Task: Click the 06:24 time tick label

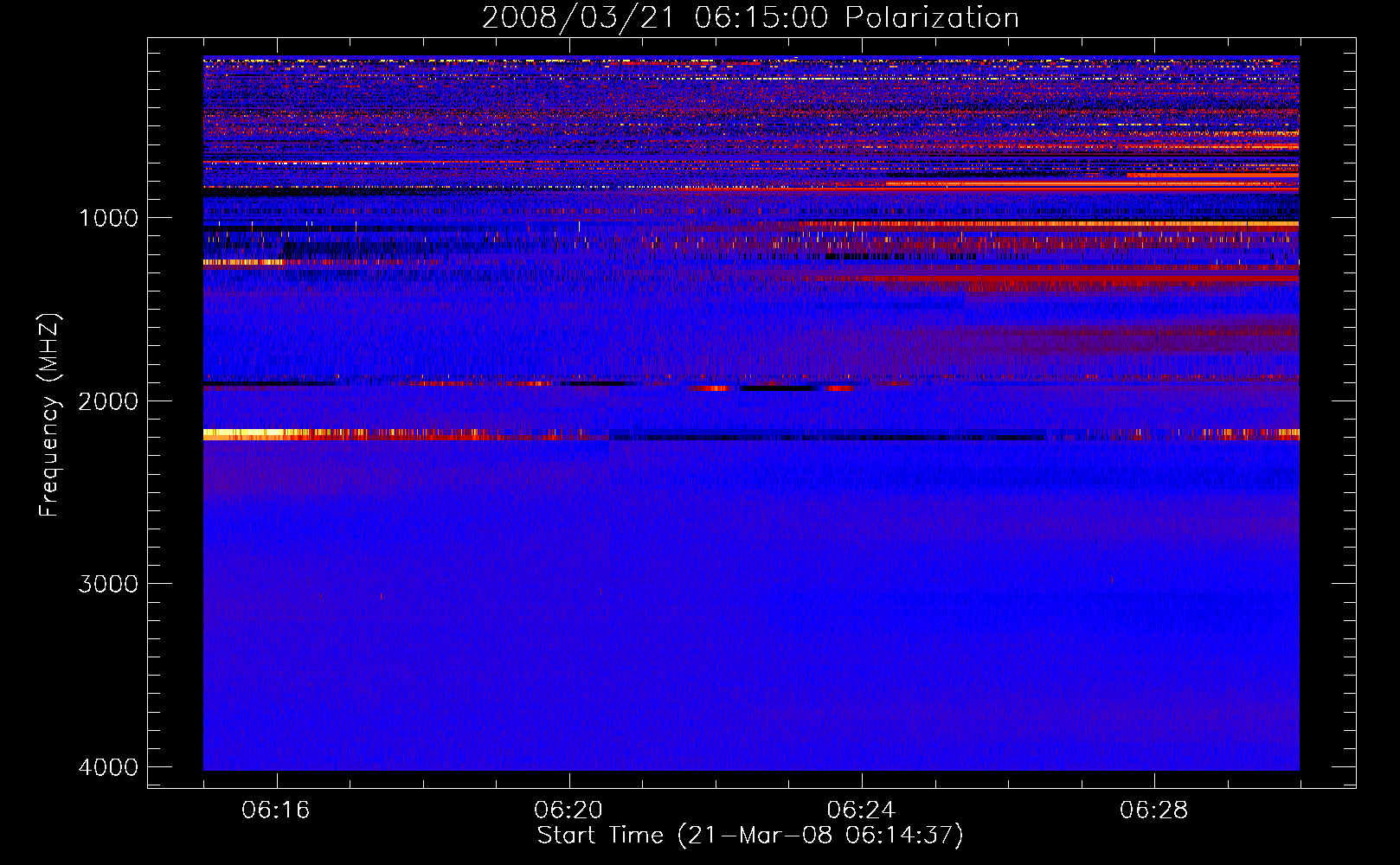Action: click(861, 811)
